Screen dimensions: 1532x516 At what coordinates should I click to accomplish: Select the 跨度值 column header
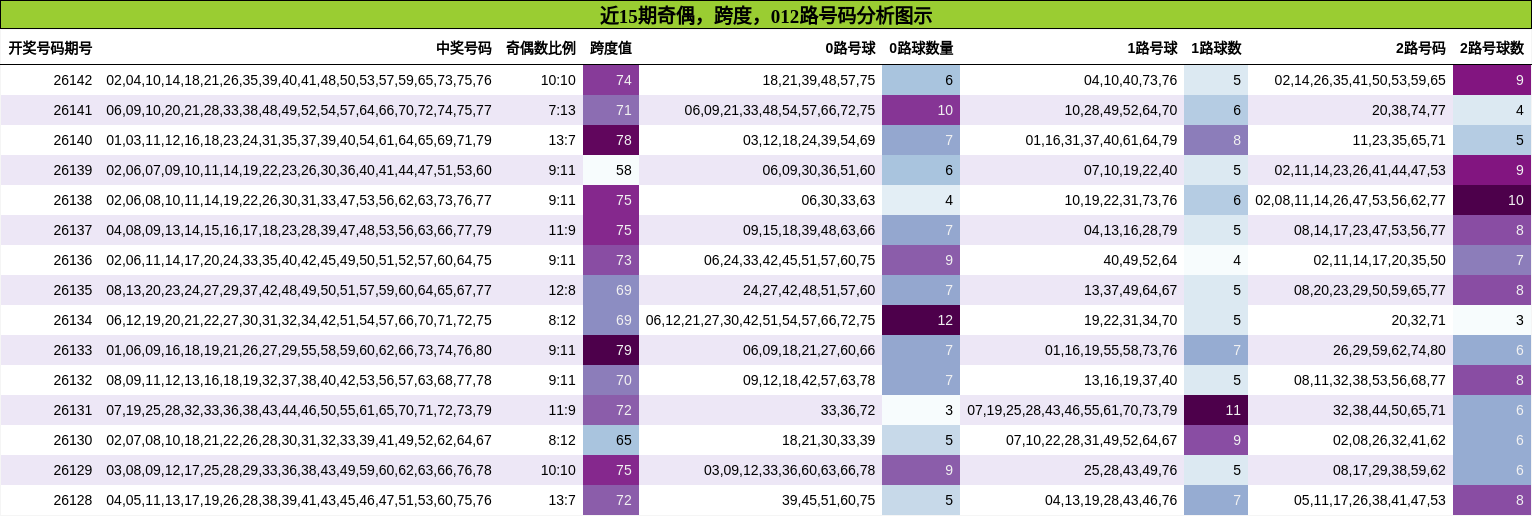tap(611, 48)
